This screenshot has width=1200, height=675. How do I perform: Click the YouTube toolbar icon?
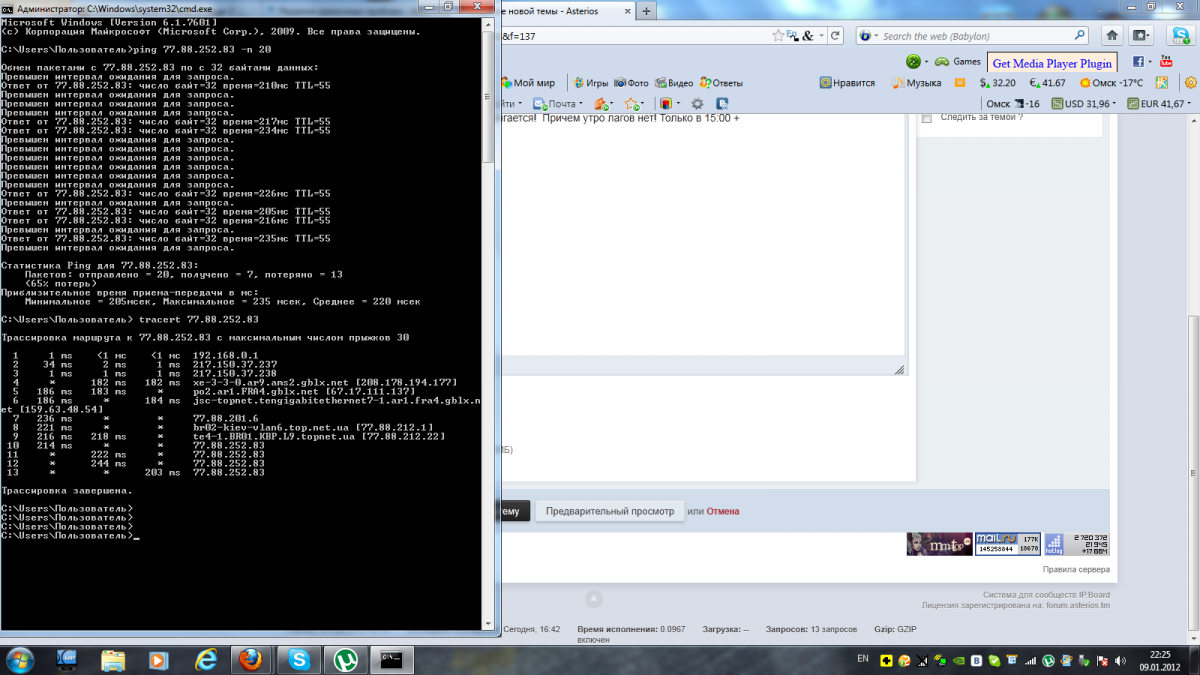pyautogui.click(x=1165, y=61)
